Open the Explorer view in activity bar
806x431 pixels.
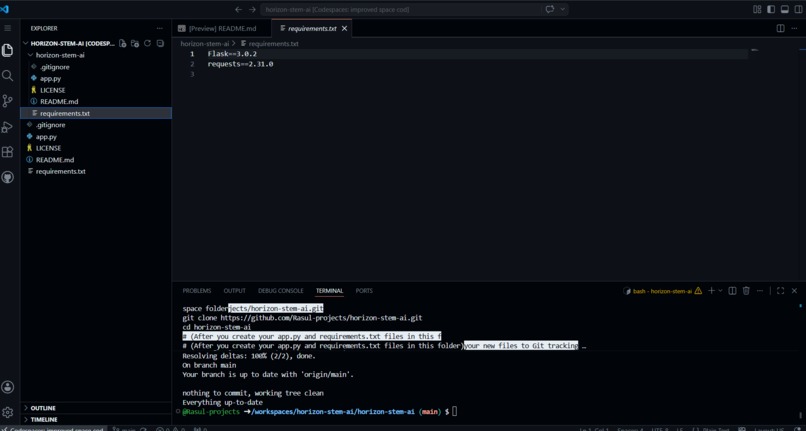[7, 50]
